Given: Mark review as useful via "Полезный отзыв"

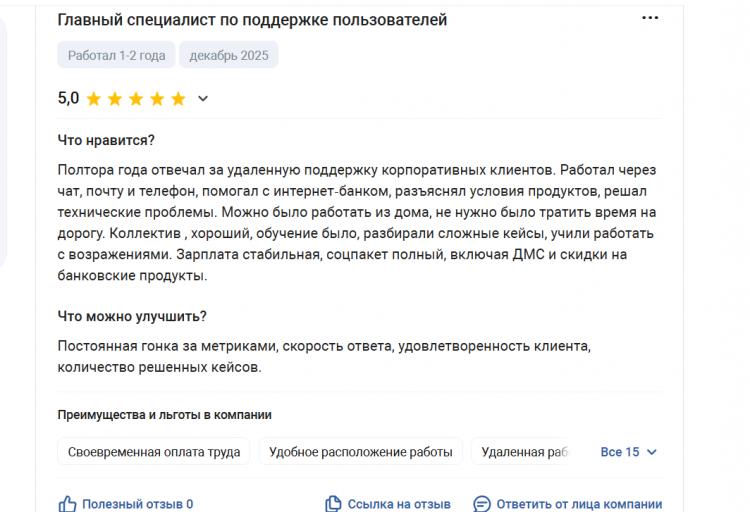Looking at the screenshot, I should pyautogui.click(x=137, y=504).
